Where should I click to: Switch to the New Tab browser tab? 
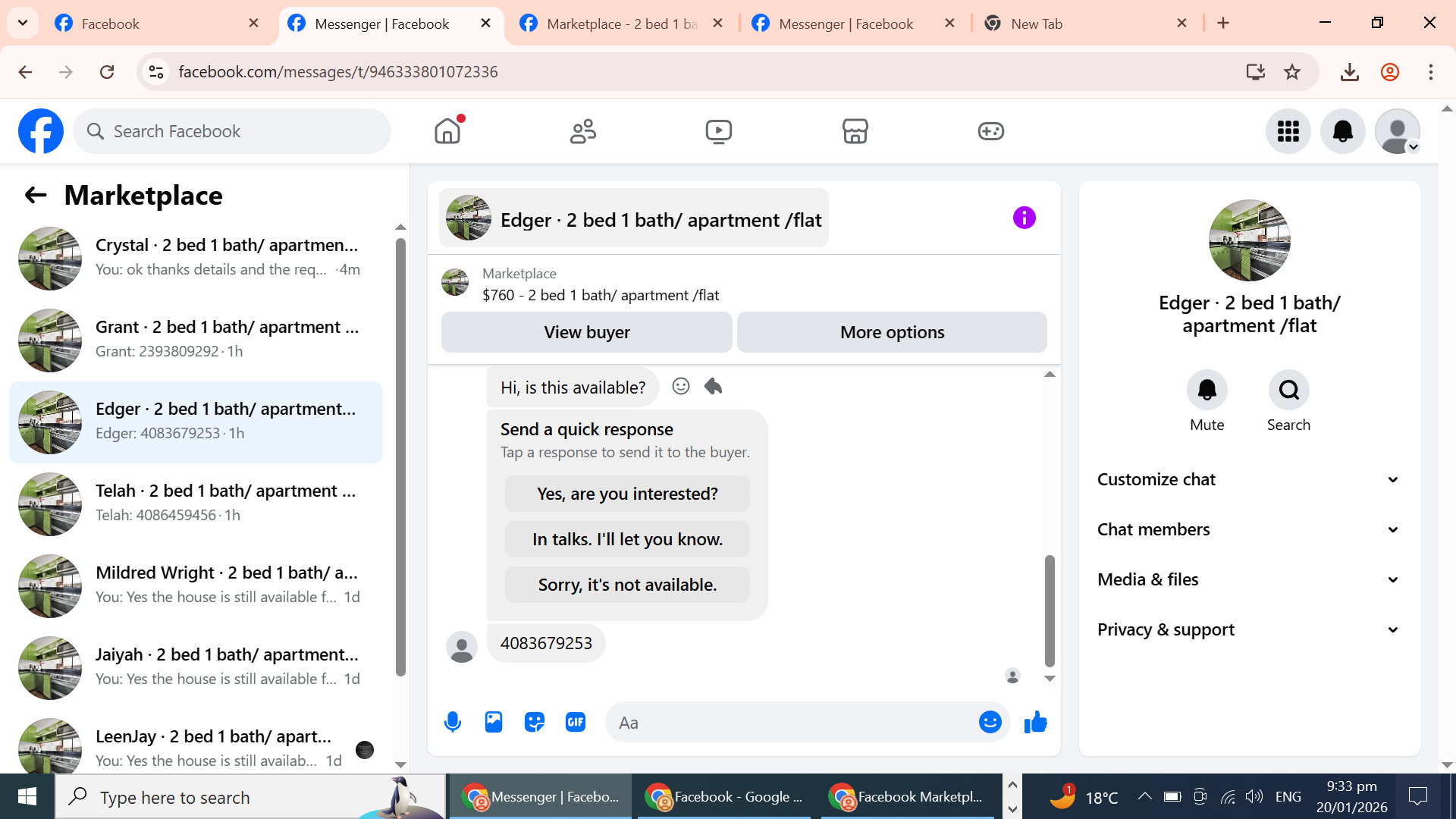[x=1086, y=24]
